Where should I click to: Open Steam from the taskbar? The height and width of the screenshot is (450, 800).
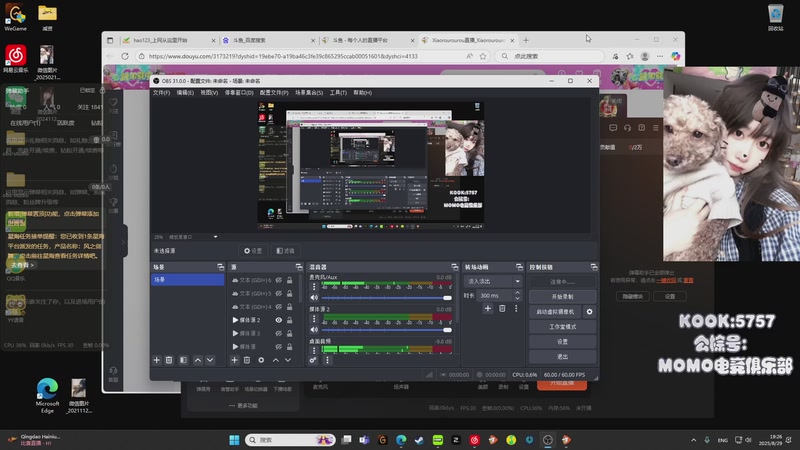[419, 440]
